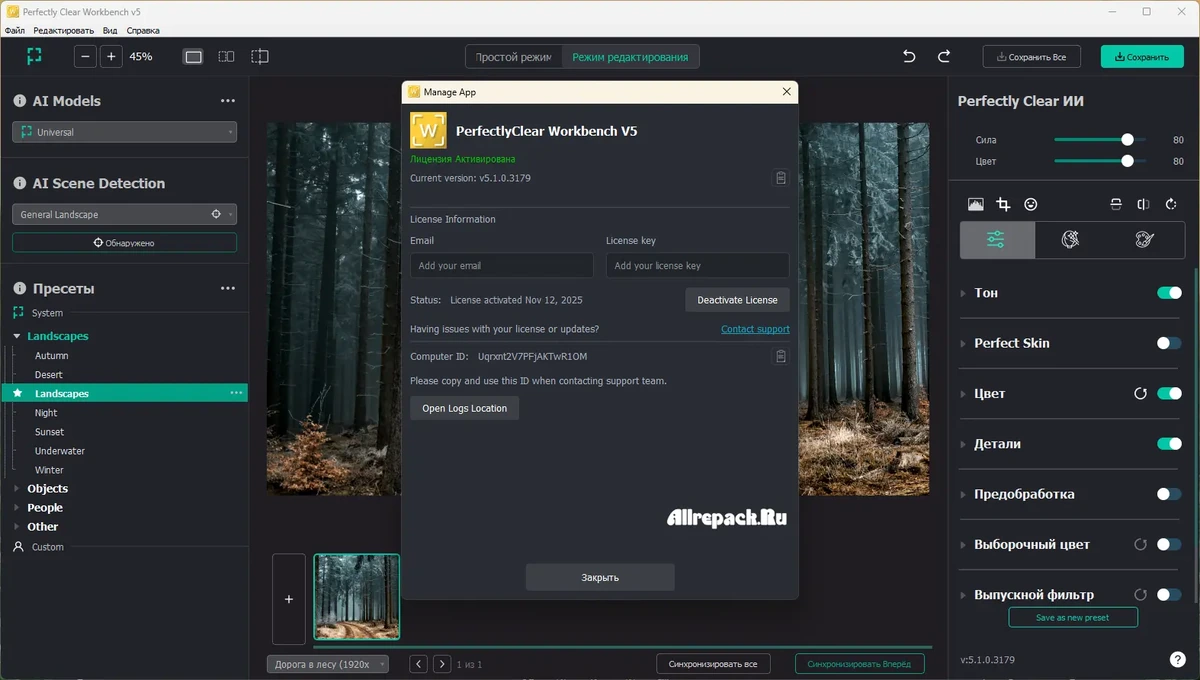Reset the Цвет section

pos(1140,394)
